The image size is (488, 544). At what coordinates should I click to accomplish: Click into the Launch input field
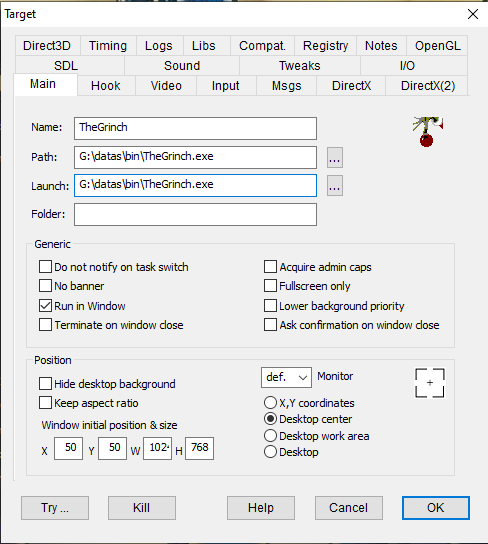[195, 185]
